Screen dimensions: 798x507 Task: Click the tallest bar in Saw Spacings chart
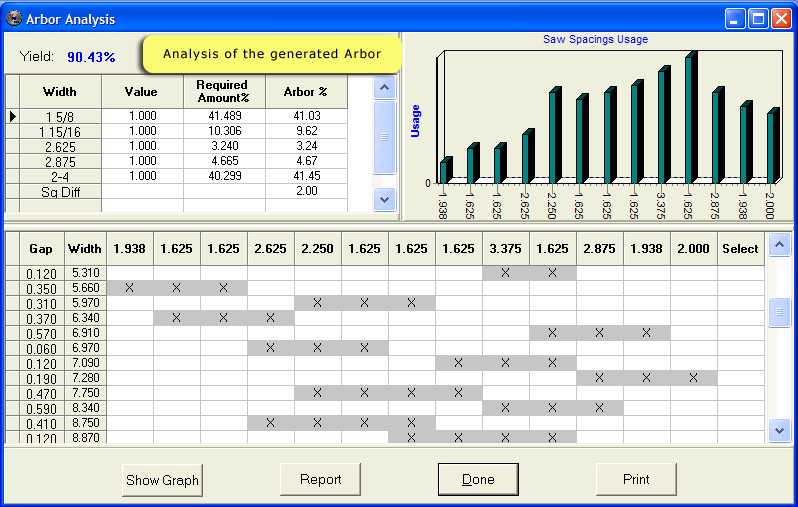click(x=689, y=120)
